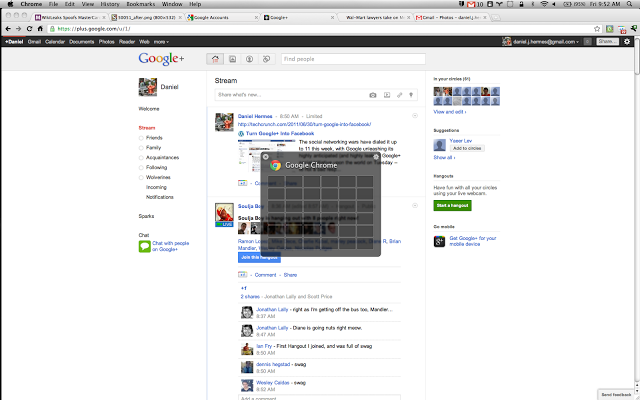Open the more dropdown in Google bar
The height and width of the screenshot is (400, 640).
[x=161, y=42]
